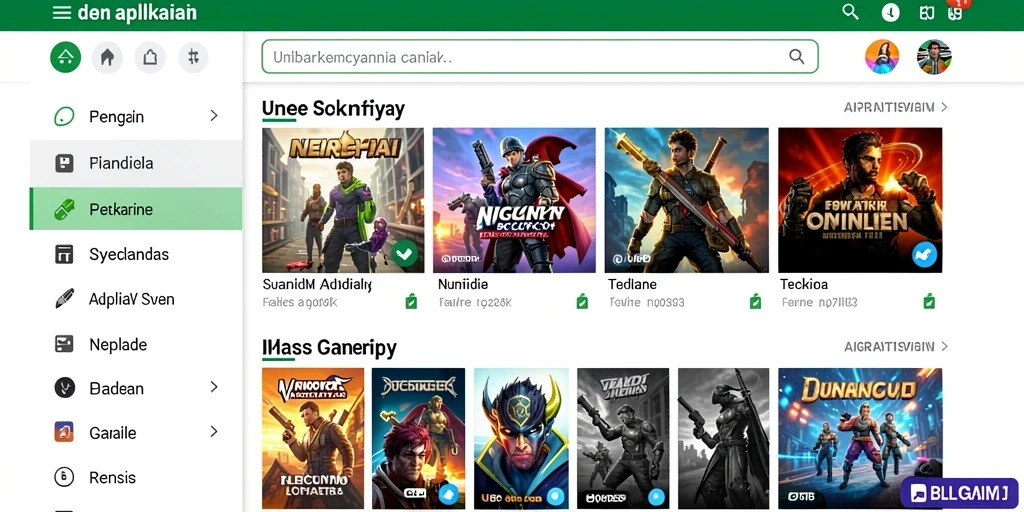
Task: Open see-all arrow for IMass Ganeripy
Action: [x=944, y=347]
